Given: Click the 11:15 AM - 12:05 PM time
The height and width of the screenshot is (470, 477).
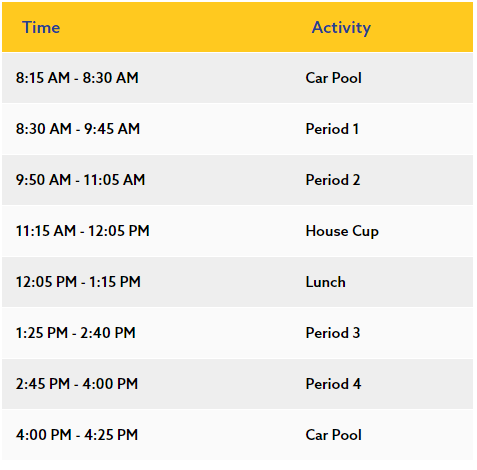Looking at the screenshot, I should [x=83, y=231].
